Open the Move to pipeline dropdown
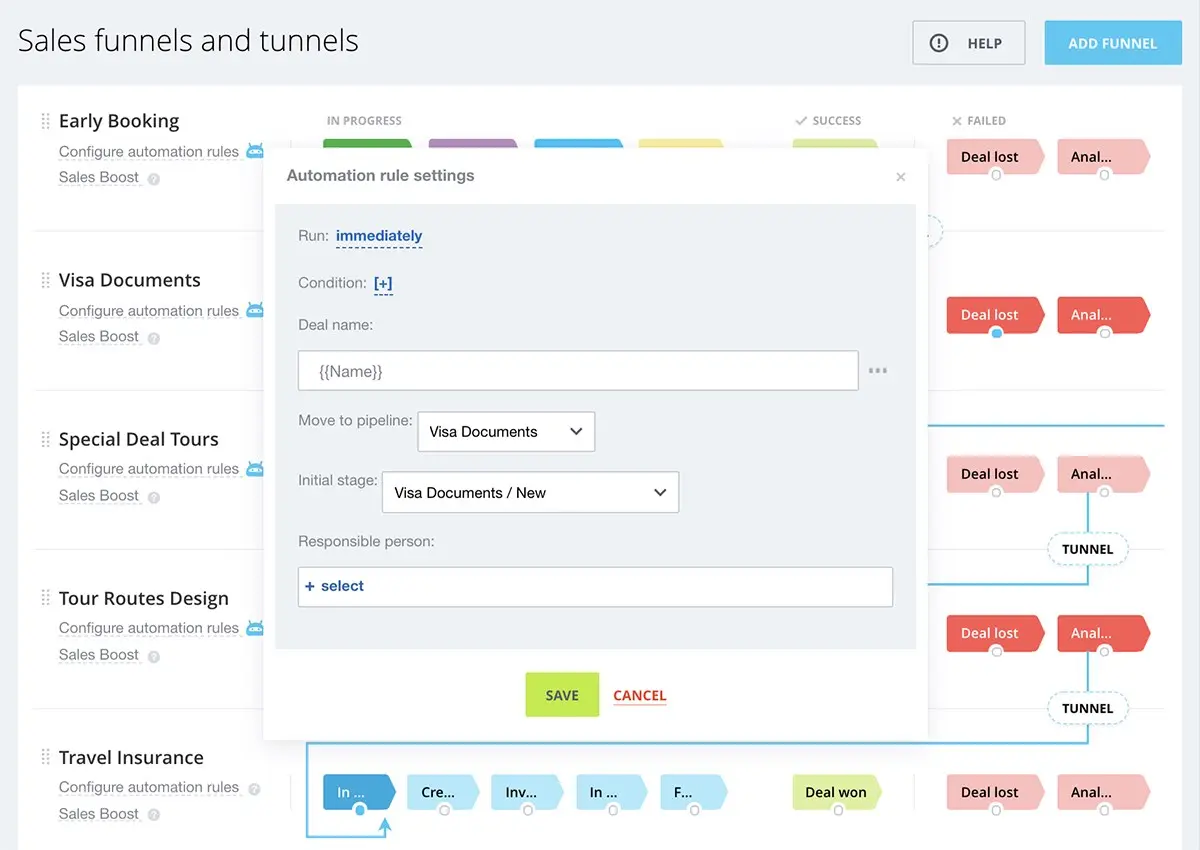 tap(505, 432)
